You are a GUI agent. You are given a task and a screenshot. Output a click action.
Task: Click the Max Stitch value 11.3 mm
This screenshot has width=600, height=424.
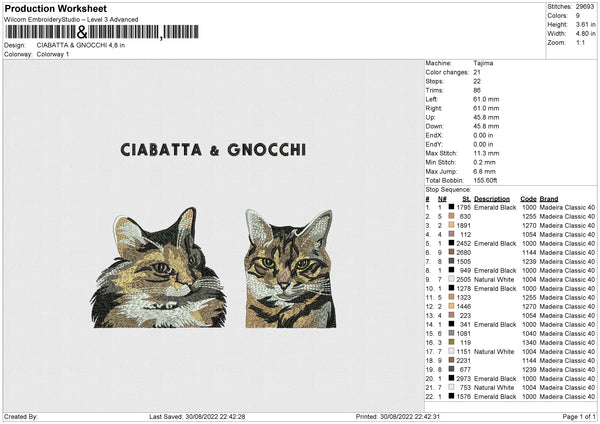tap(486, 153)
